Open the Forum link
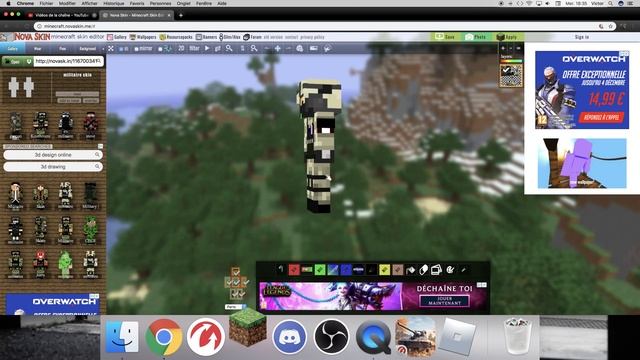 tap(252, 37)
